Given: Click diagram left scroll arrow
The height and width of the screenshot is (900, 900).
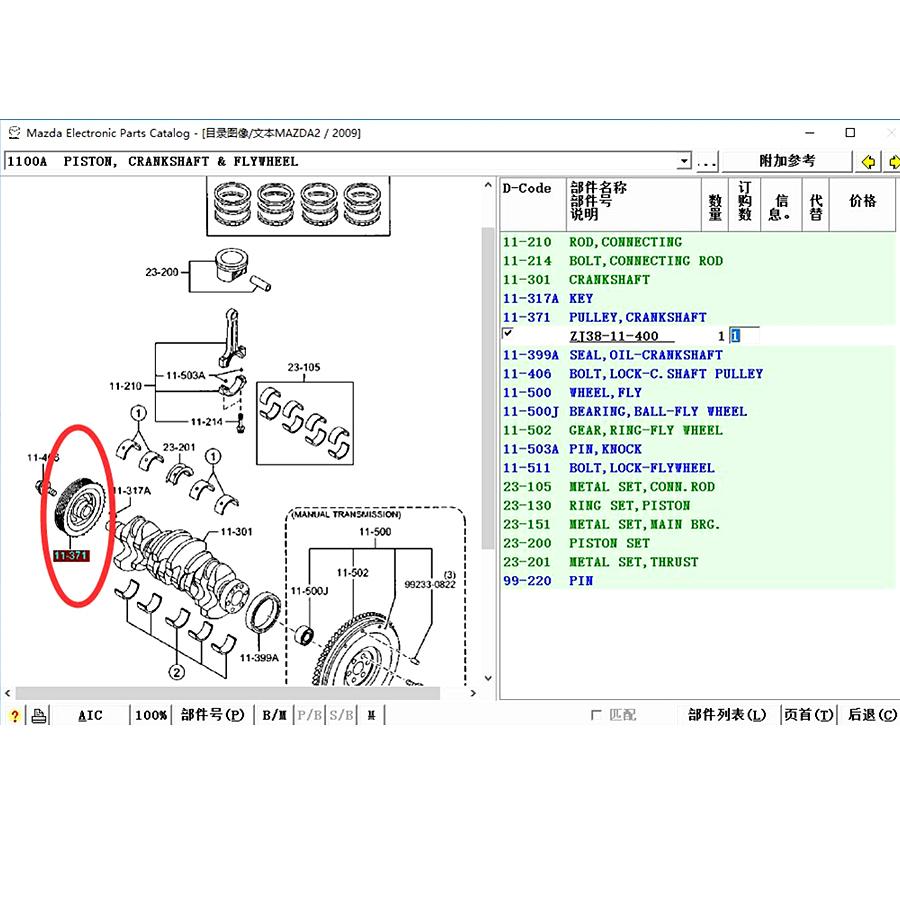Looking at the screenshot, I should point(7,693).
